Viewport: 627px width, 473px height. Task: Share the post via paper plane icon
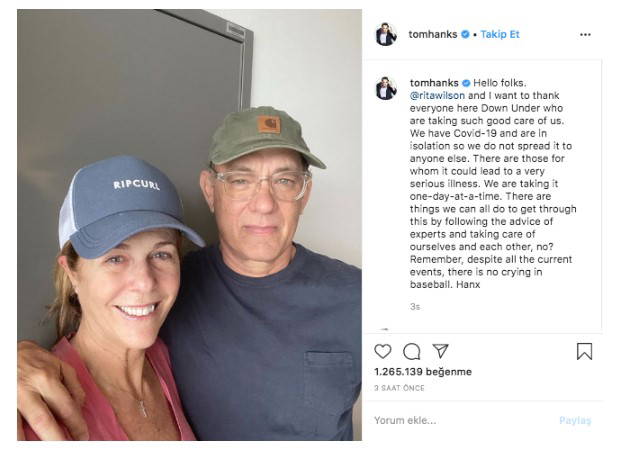tap(440, 351)
